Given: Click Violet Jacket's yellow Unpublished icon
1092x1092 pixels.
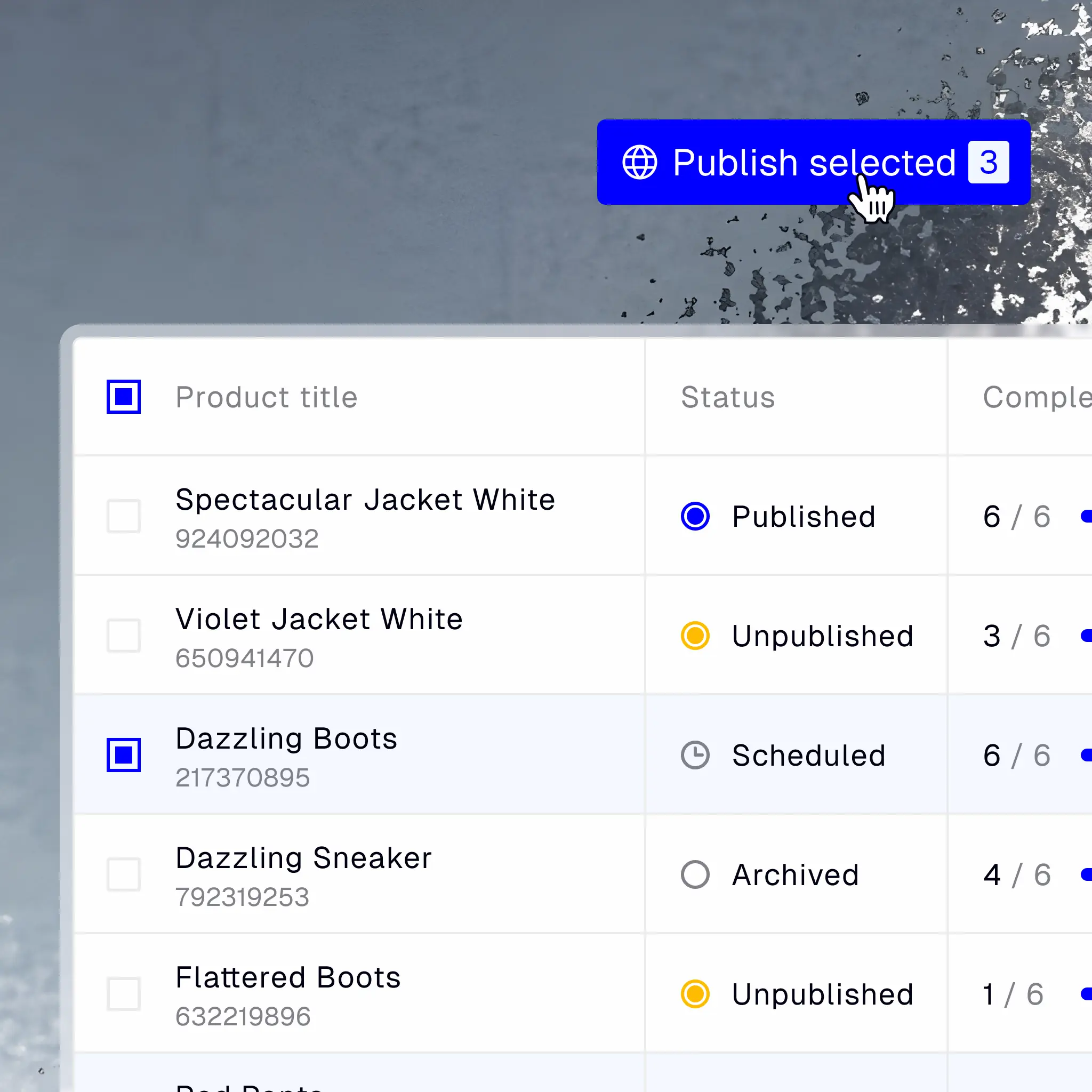Looking at the screenshot, I should pos(695,635).
